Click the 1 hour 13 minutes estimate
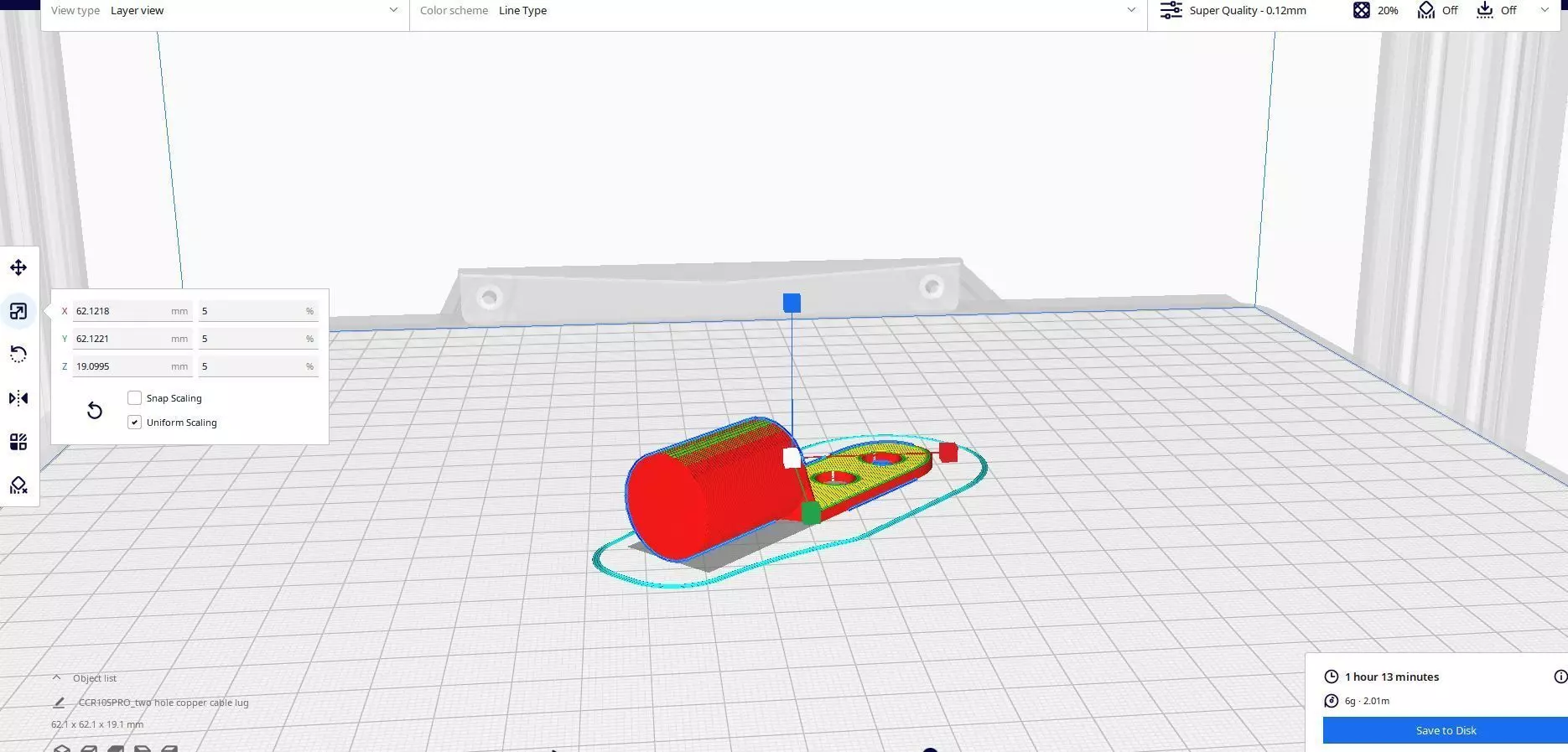 pos(1392,677)
